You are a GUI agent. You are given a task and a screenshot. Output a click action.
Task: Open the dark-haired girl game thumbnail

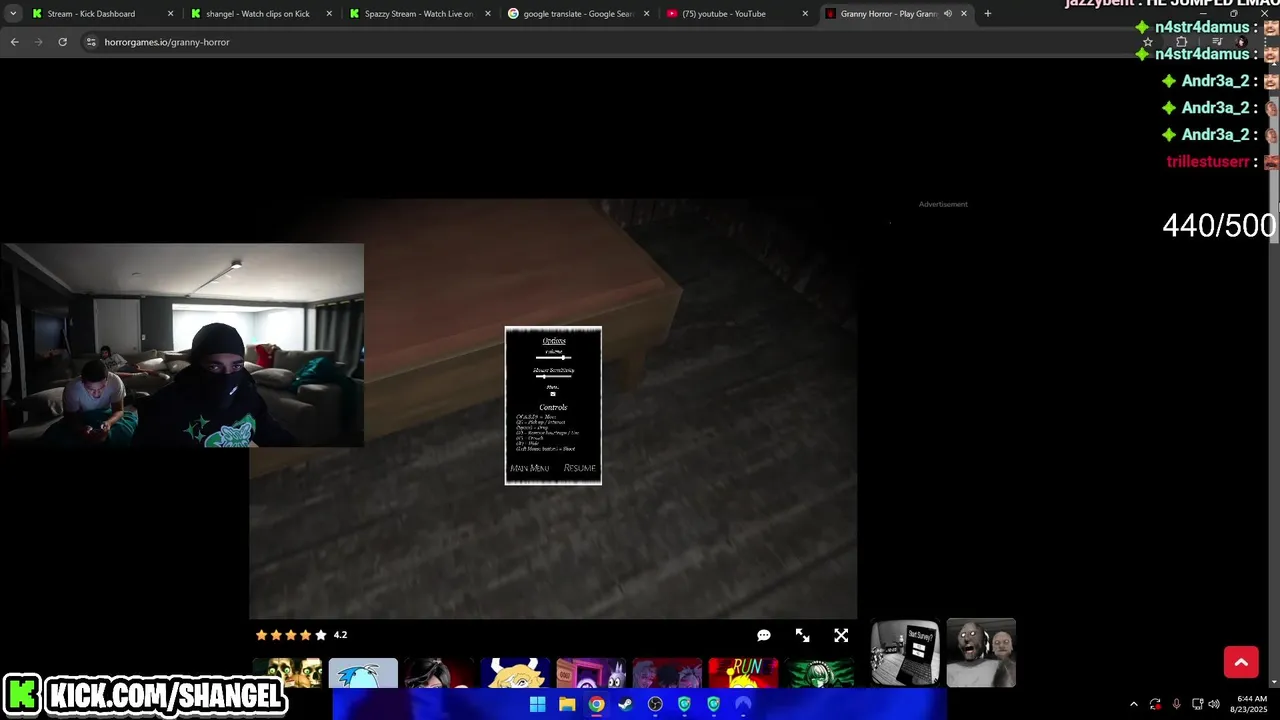pyautogui.click(x=439, y=673)
